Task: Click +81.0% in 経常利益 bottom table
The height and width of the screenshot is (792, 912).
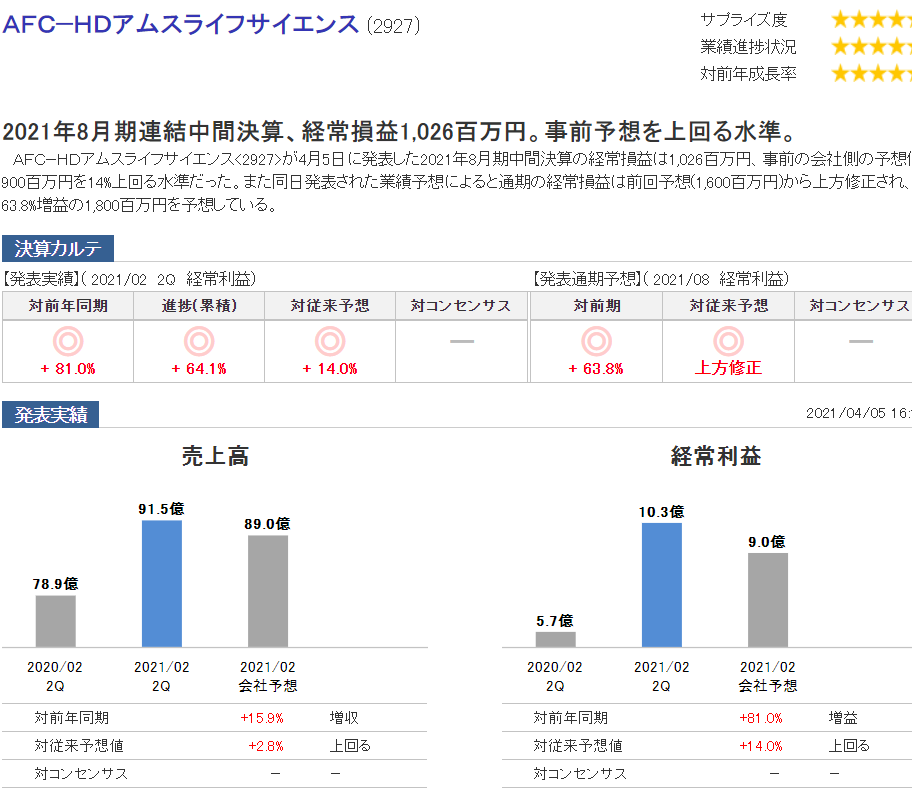Action: click(761, 718)
